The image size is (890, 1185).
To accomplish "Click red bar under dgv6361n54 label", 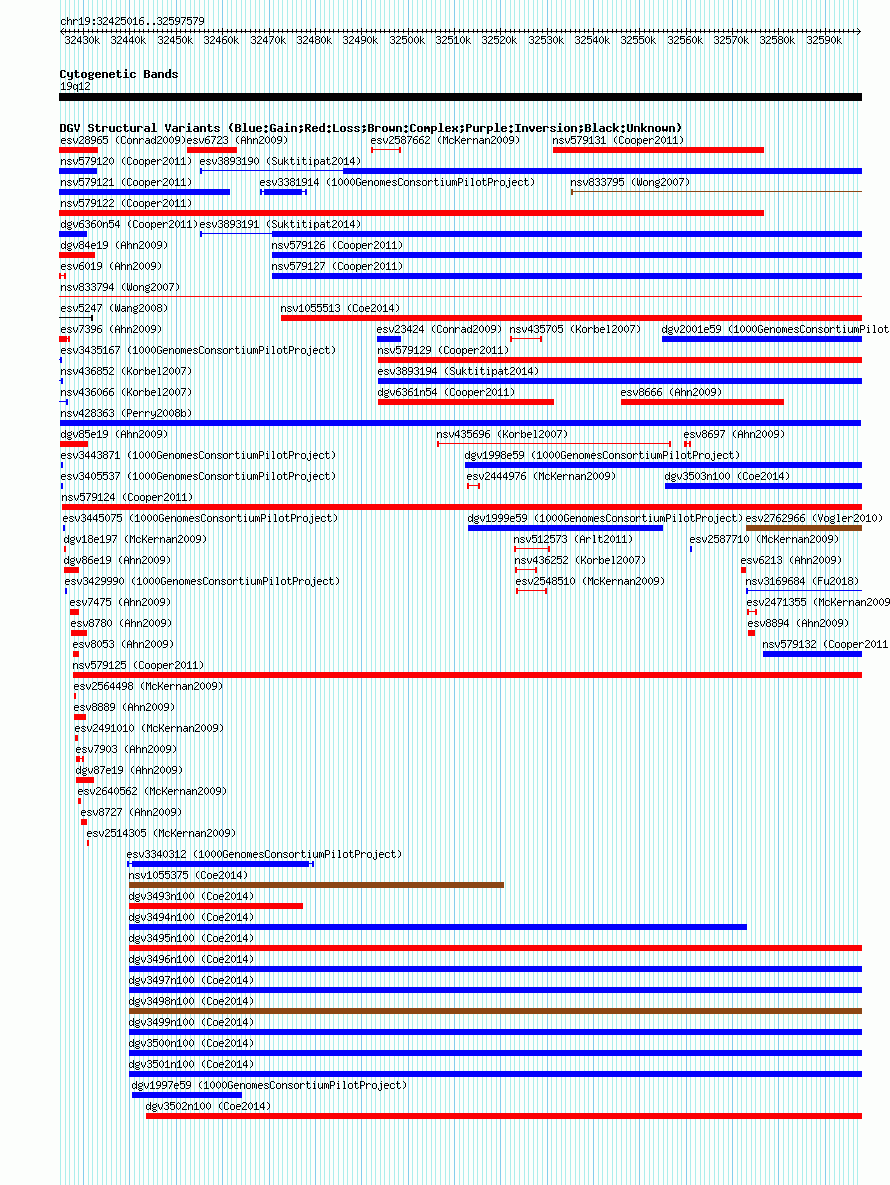I will click(465, 402).
